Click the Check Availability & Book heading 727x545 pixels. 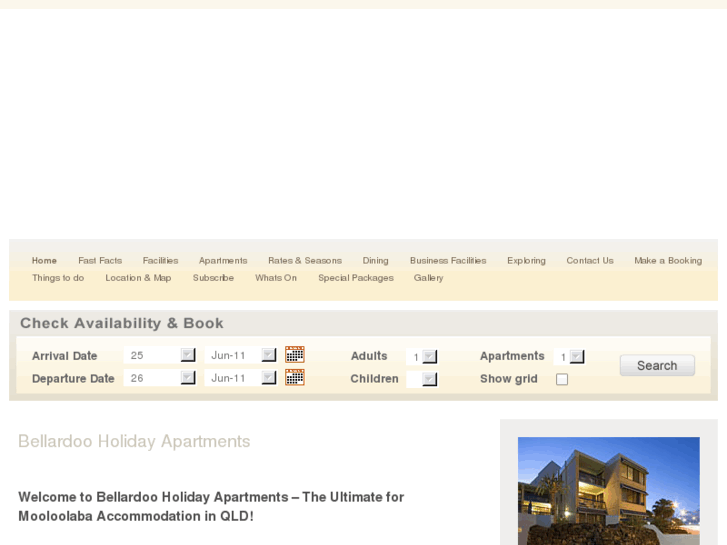[122, 323]
